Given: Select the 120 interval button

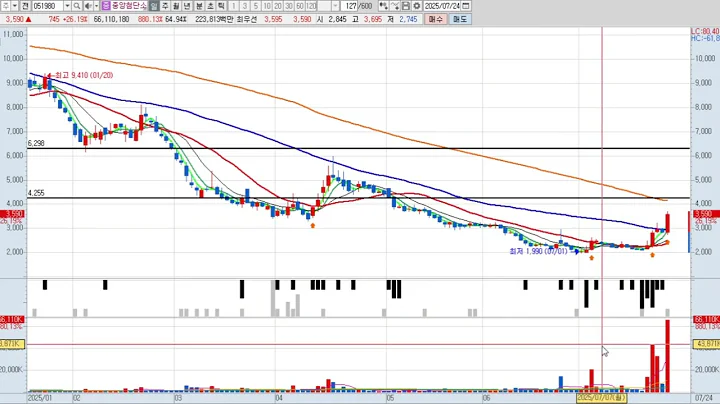Looking at the screenshot, I should pyautogui.click(x=311, y=6).
